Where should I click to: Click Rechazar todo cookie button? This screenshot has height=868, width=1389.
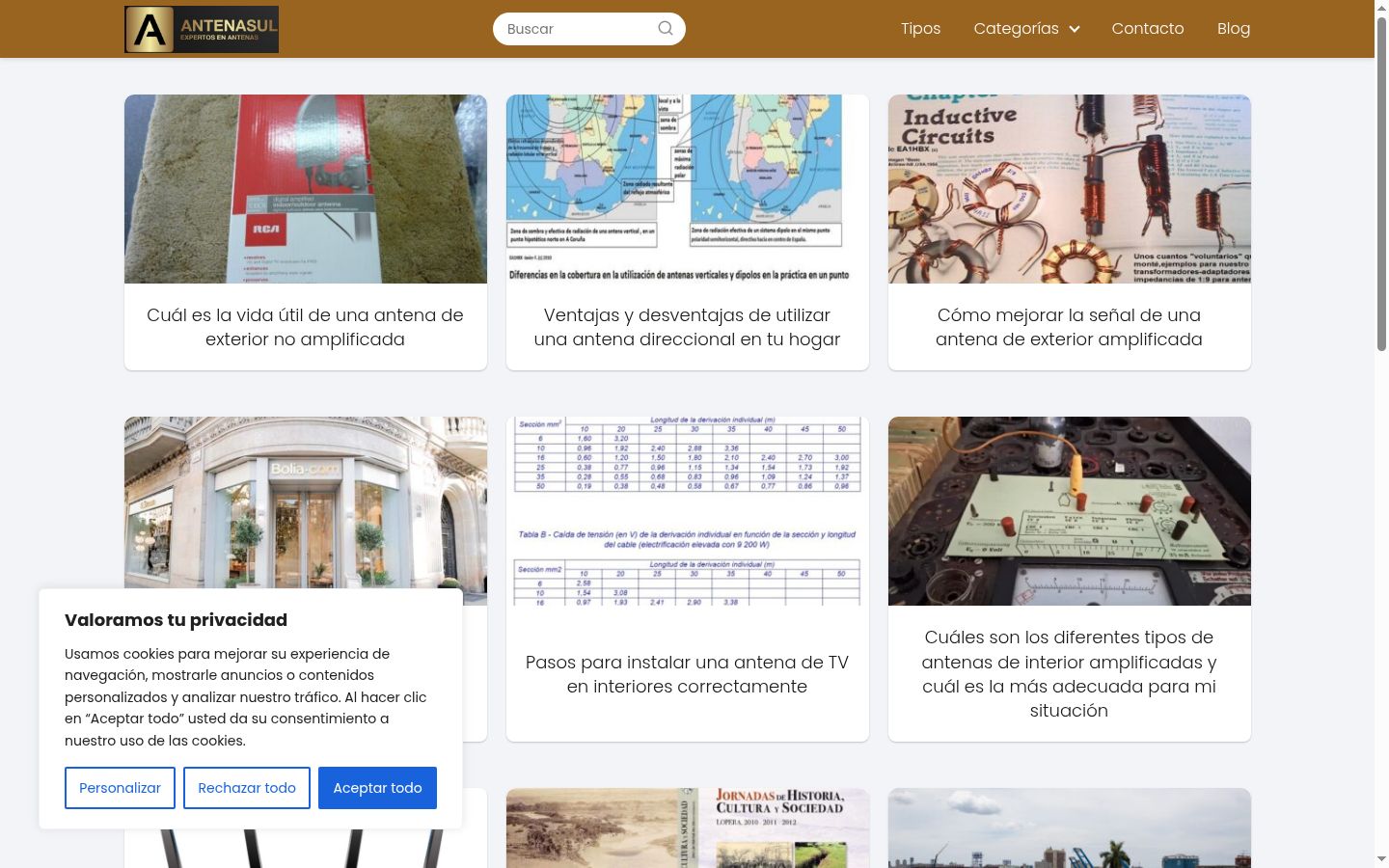(x=247, y=788)
